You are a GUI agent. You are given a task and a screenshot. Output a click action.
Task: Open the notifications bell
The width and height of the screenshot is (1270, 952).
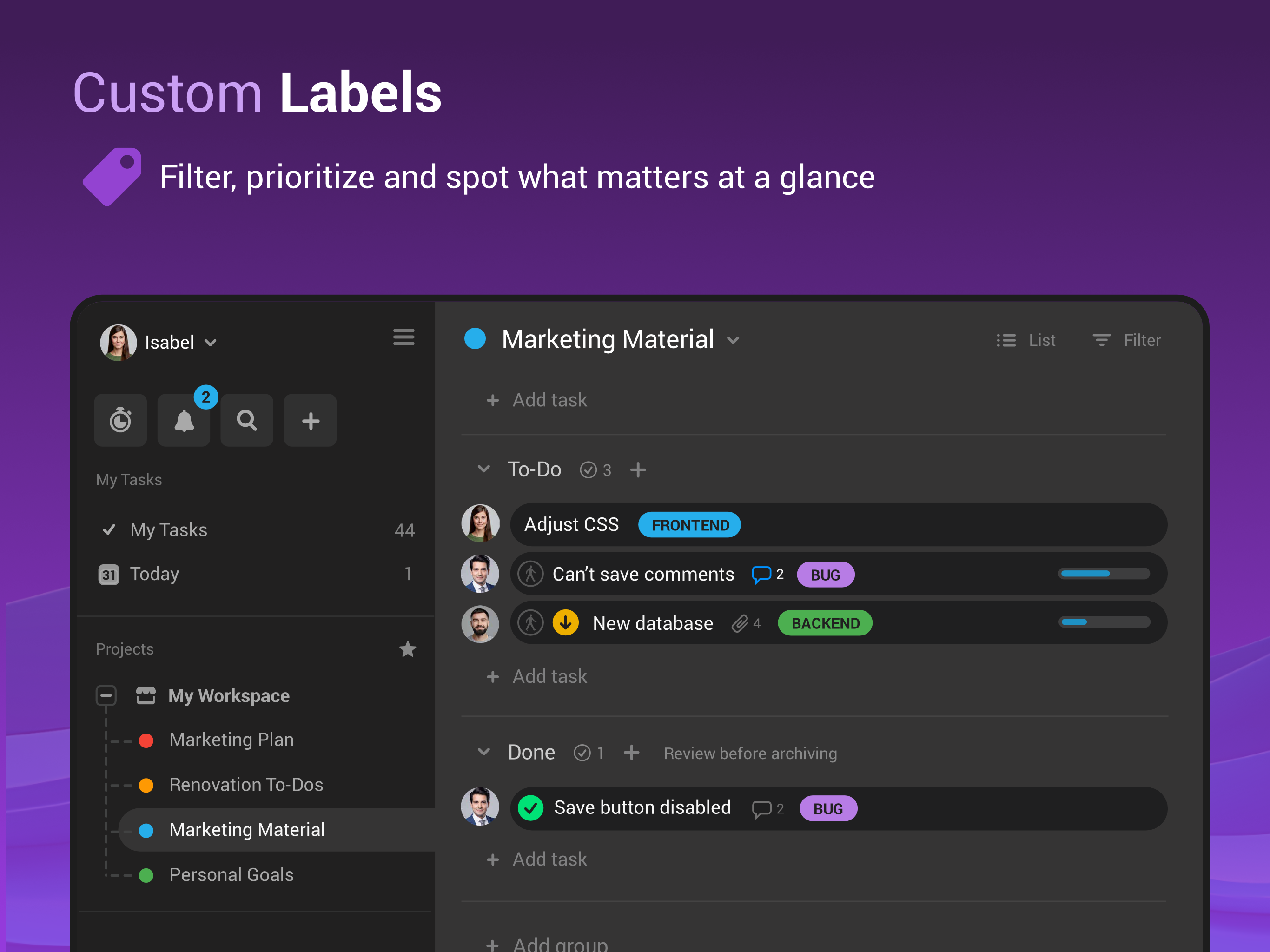(184, 420)
